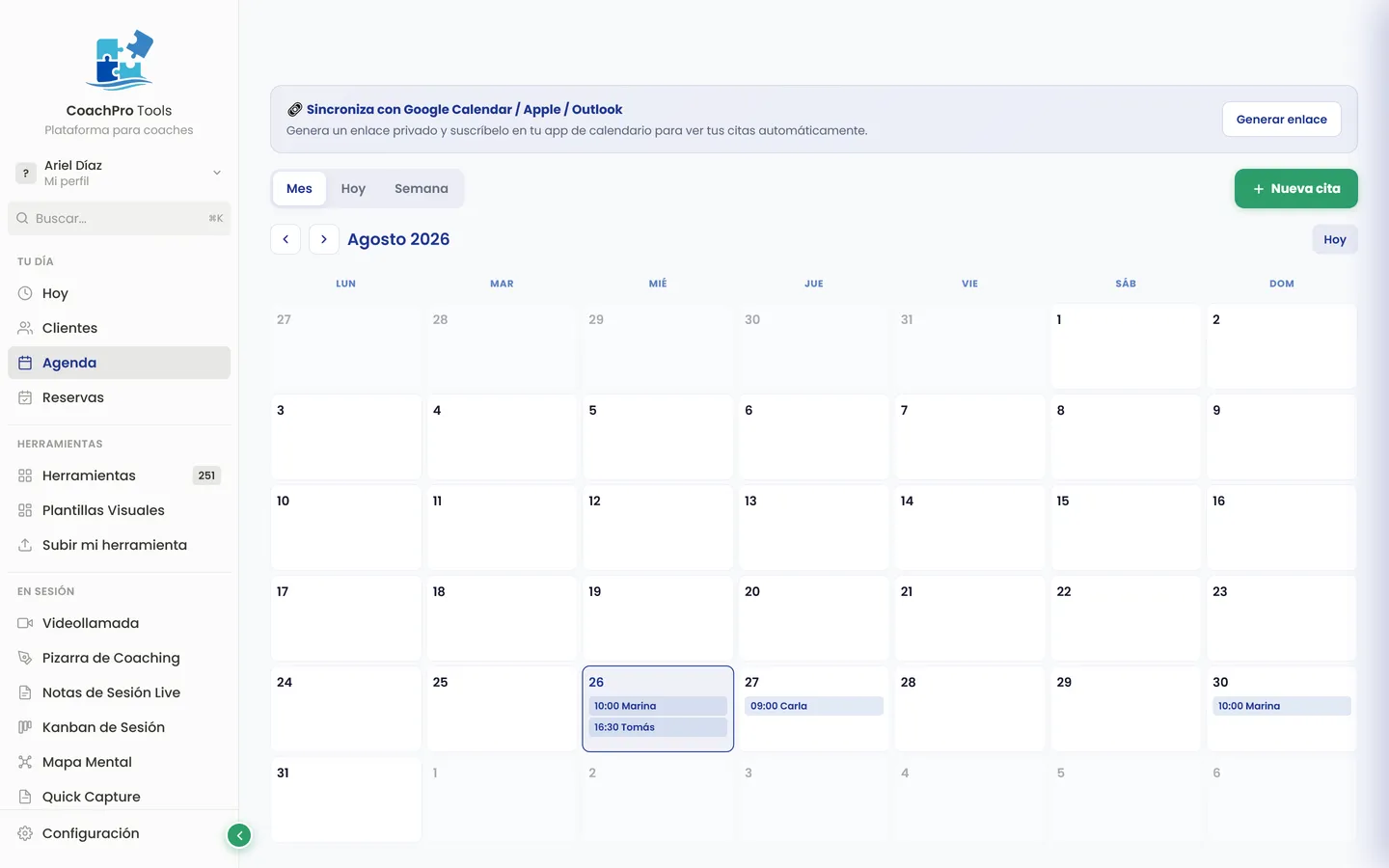Click the Agosto 2026 month heading
Viewport: 1389px width, 868px height.
398,239
